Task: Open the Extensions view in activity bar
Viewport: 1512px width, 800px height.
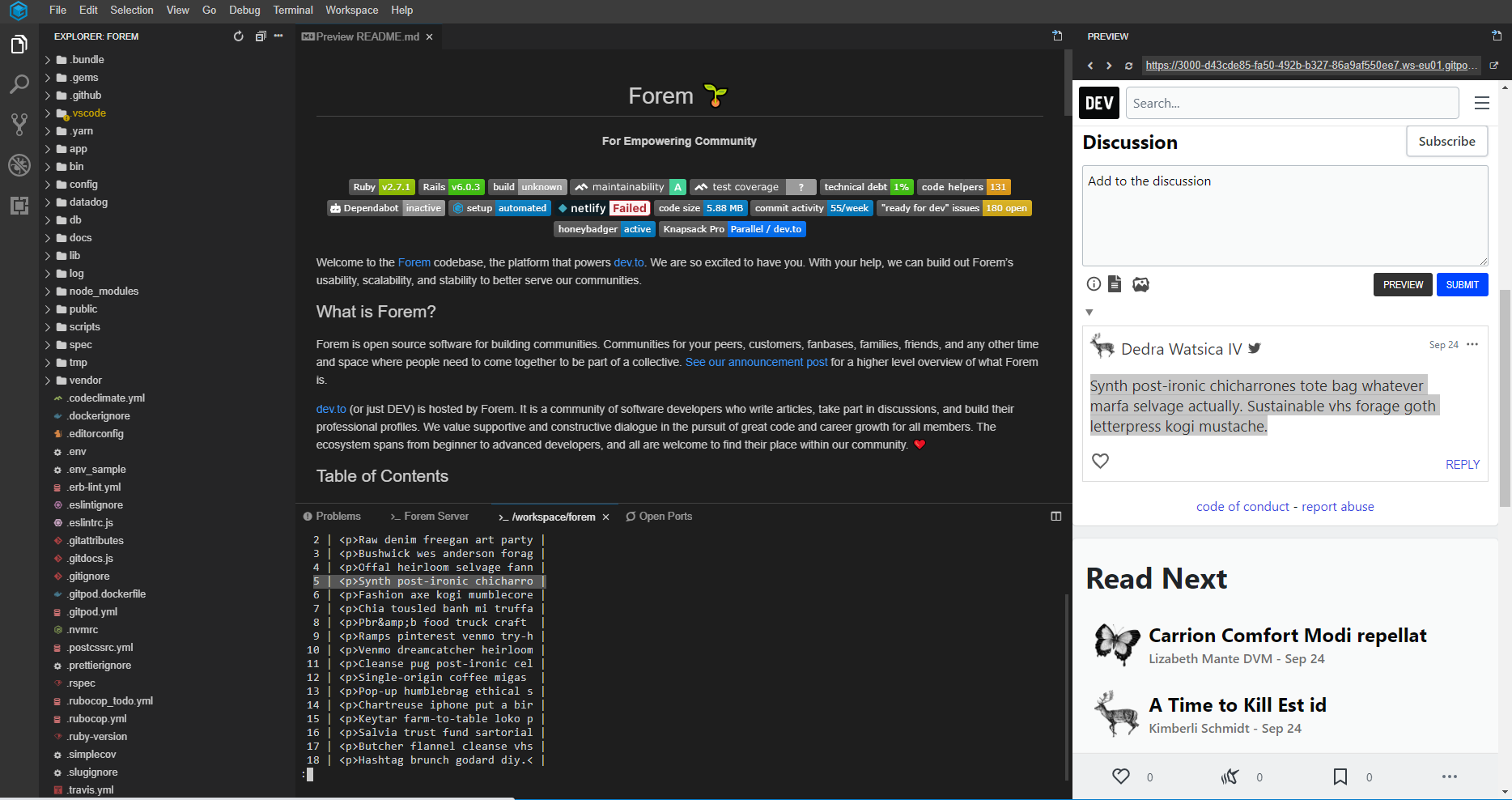Action: pos(19,206)
